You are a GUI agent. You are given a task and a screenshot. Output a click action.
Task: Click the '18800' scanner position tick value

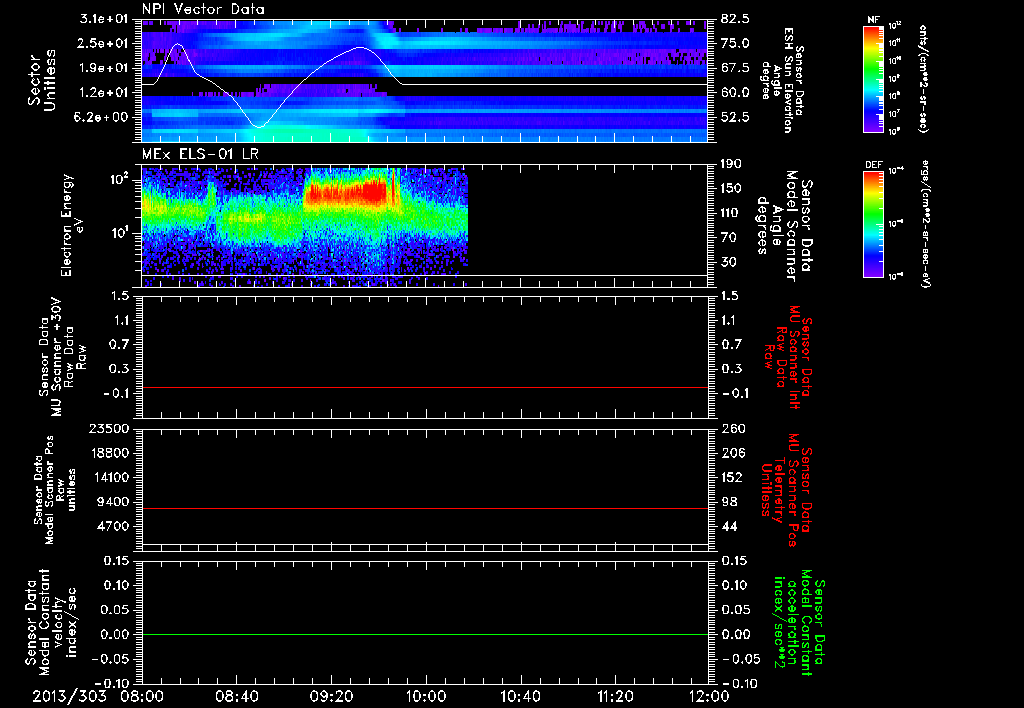pyautogui.click(x=108, y=453)
